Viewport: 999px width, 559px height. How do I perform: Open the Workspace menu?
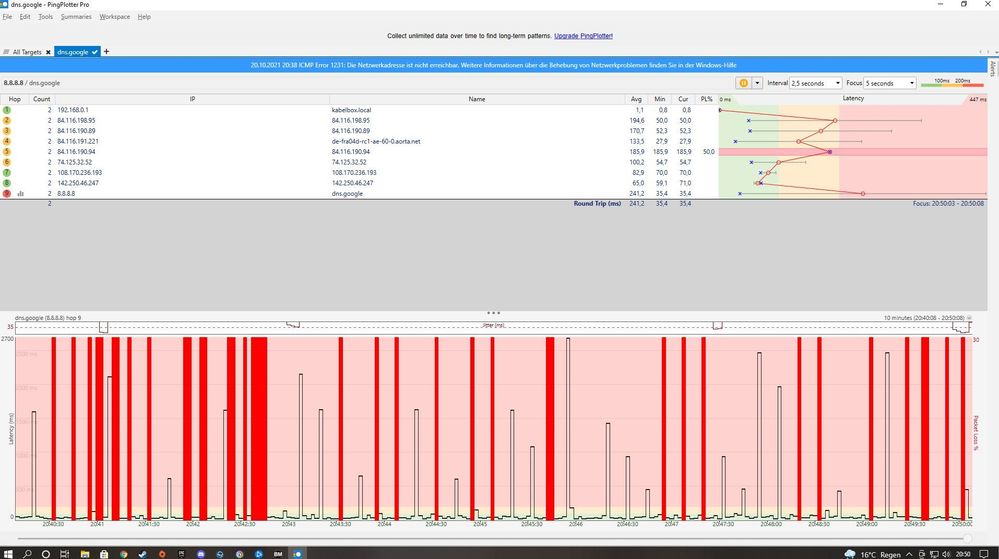click(115, 17)
